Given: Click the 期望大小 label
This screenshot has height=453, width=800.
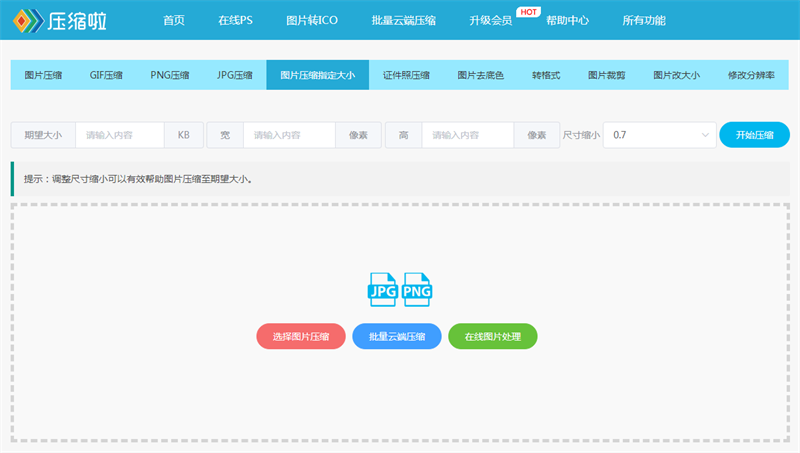Looking at the screenshot, I should coord(43,135).
